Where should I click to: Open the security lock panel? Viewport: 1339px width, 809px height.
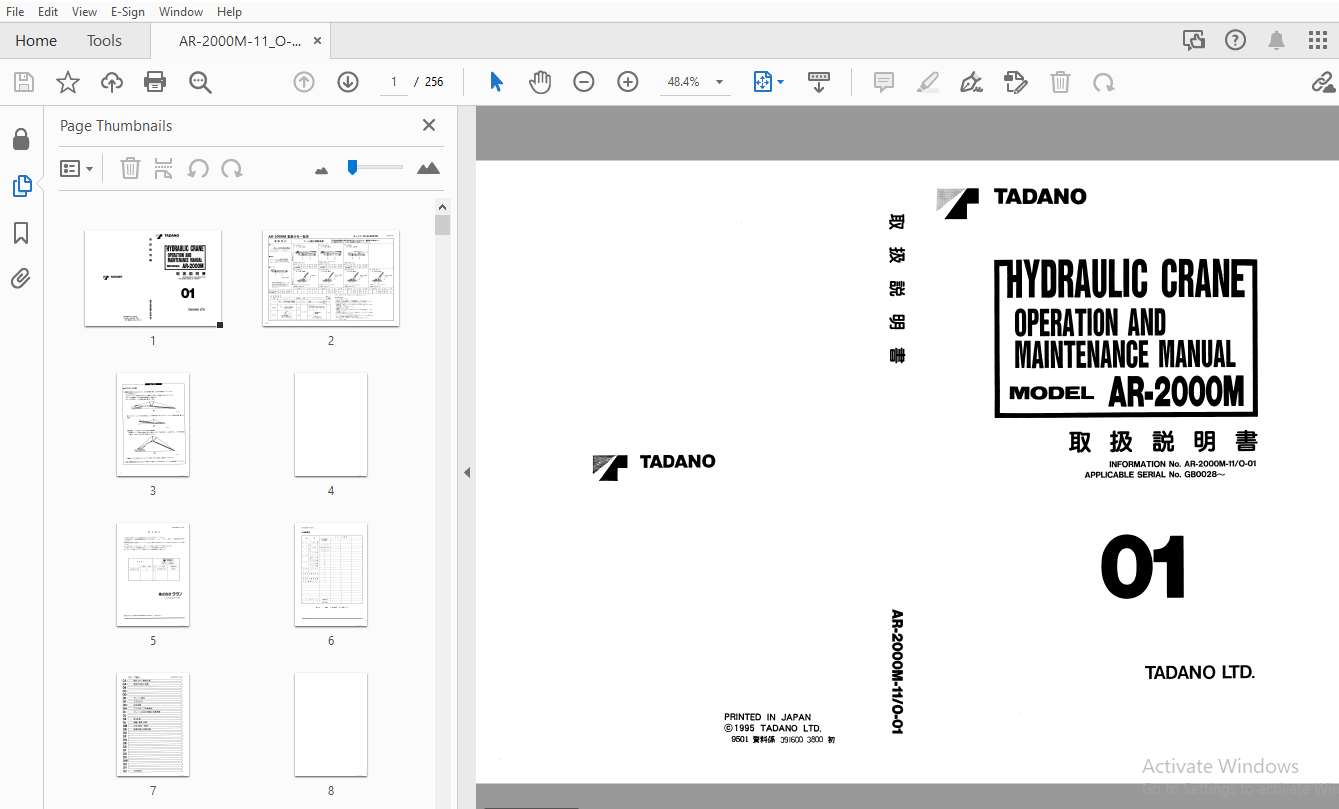21,139
